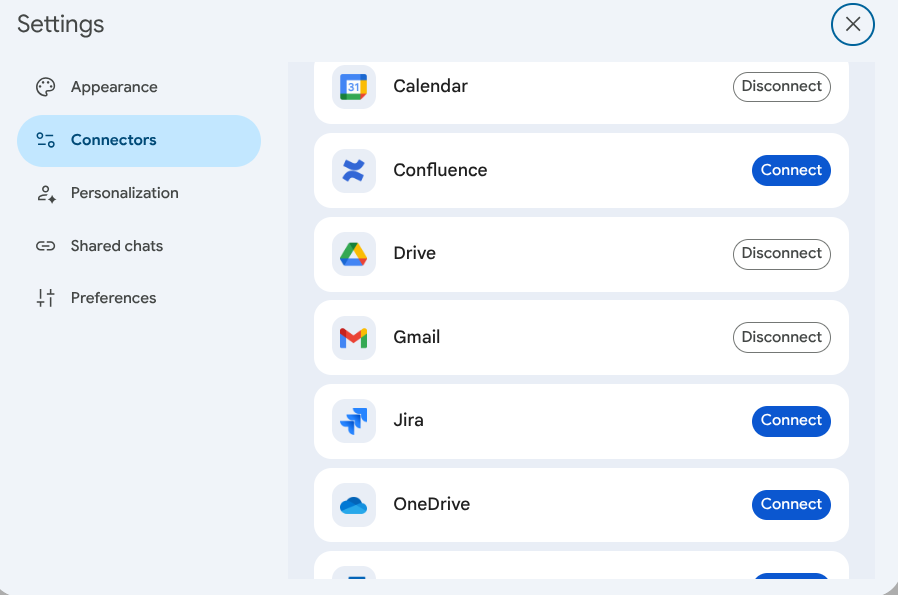Click the Jira logo icon
The height and width of the screenshot is (595, 898).
coord(353,421)
